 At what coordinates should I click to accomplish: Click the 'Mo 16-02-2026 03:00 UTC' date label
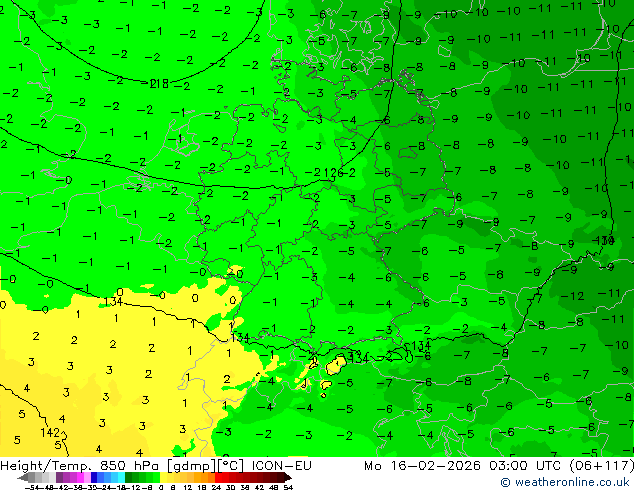coord(463,466)
